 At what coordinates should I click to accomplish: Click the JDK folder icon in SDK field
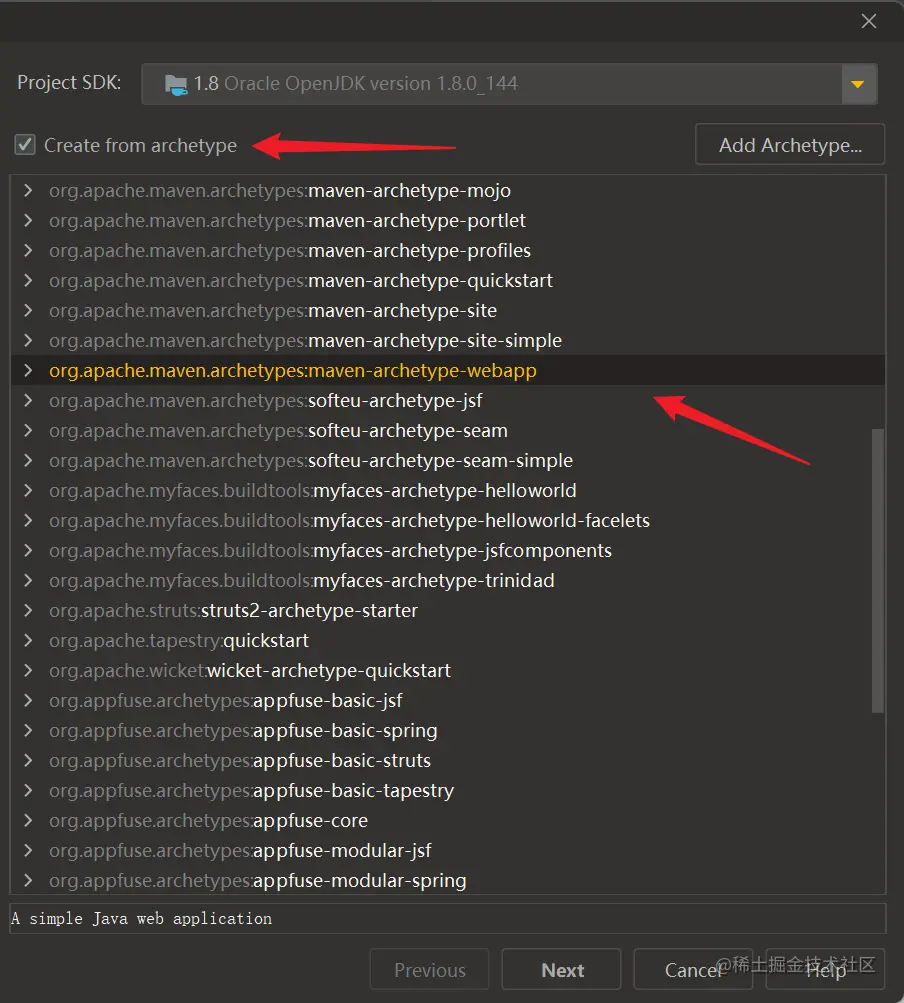point(176,84)
